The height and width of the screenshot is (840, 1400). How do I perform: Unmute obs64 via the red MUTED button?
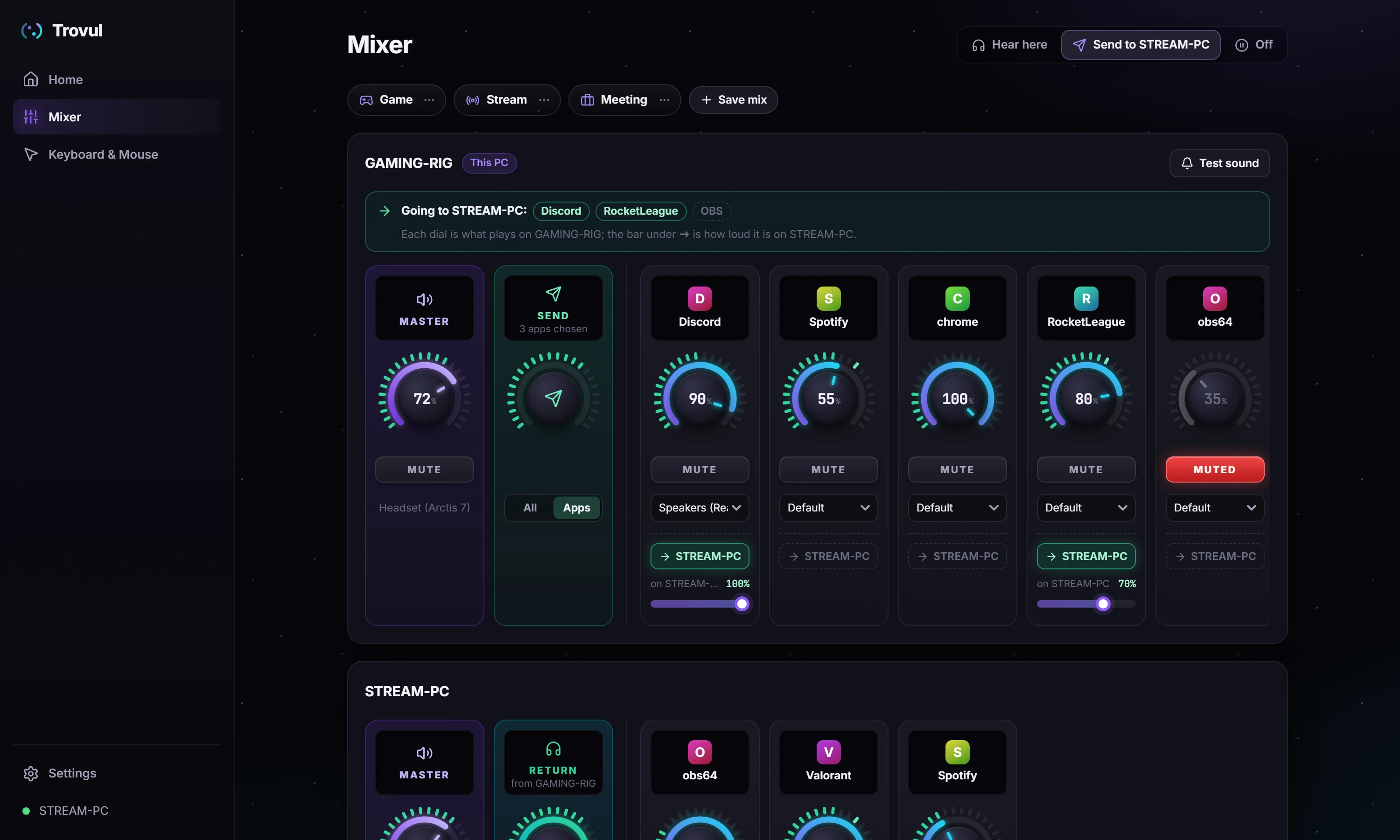click(x=1214, y=469)
